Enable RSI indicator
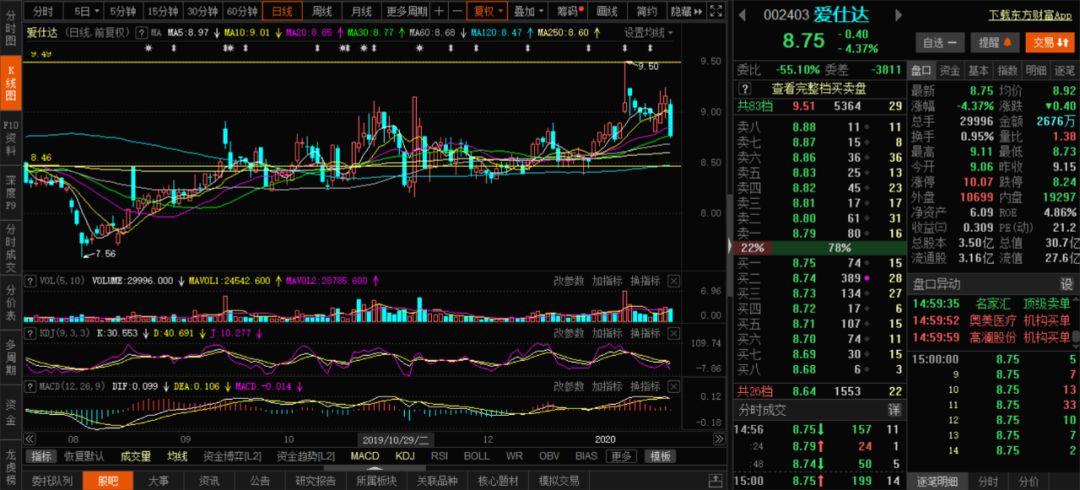Image resolution: width=1080 pixels, height=490 pixels. (439, 456)
